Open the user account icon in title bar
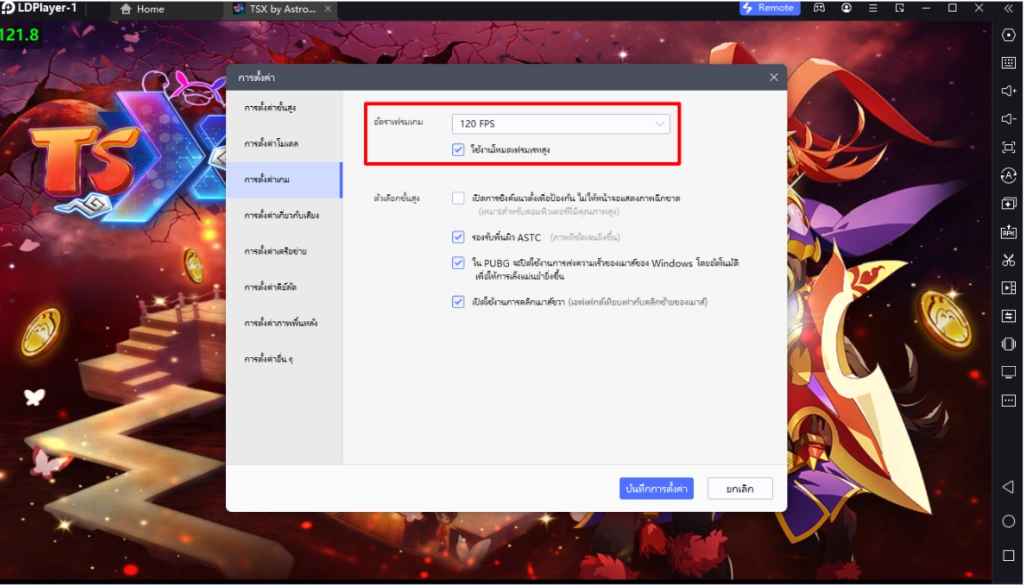The width and height of the screenshot is (1024, 585). coord(846,8)
